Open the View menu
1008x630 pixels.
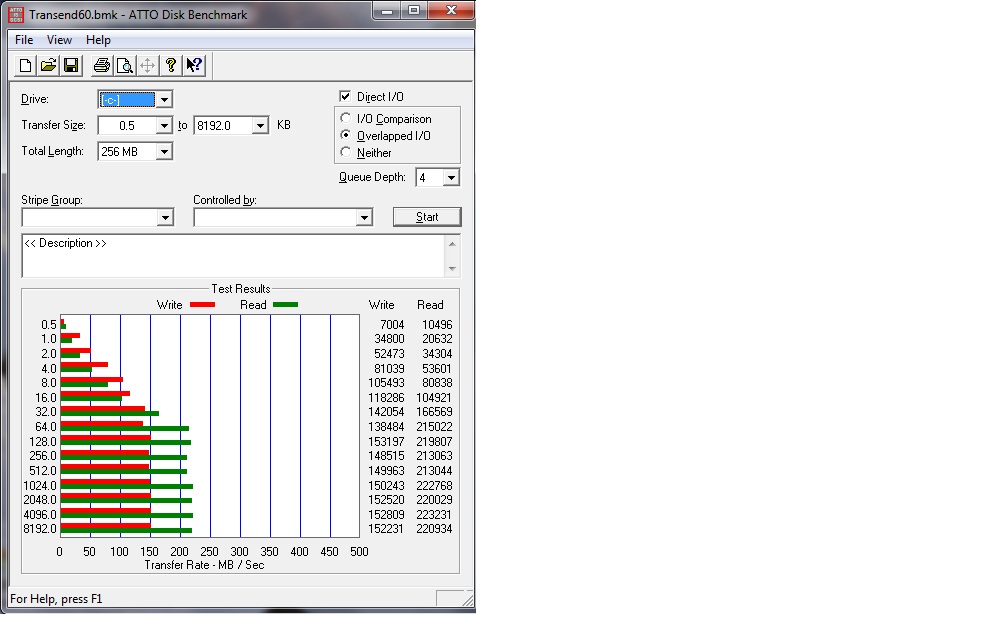tap(59, 40)
